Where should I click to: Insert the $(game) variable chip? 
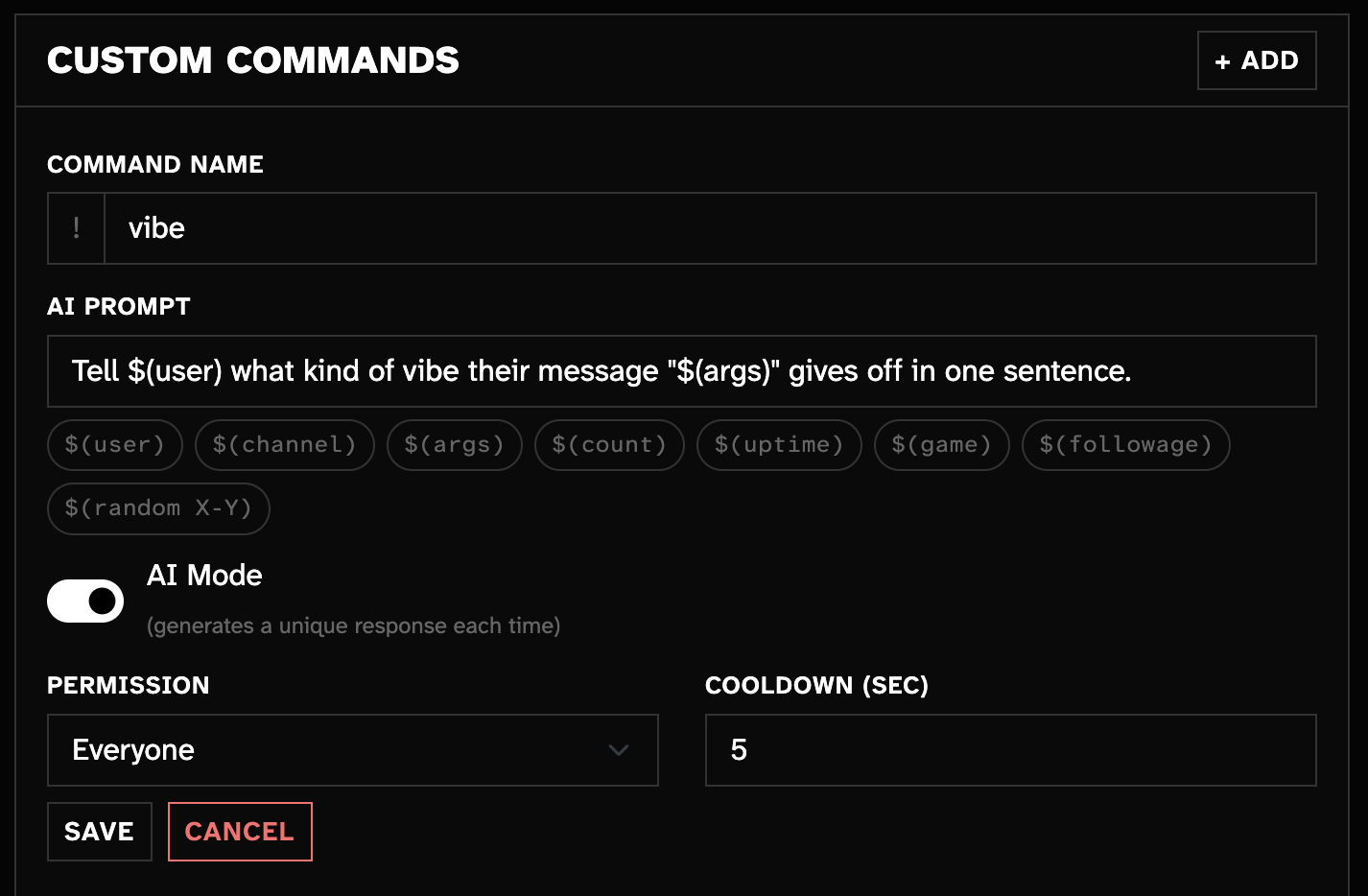(941, 444)
